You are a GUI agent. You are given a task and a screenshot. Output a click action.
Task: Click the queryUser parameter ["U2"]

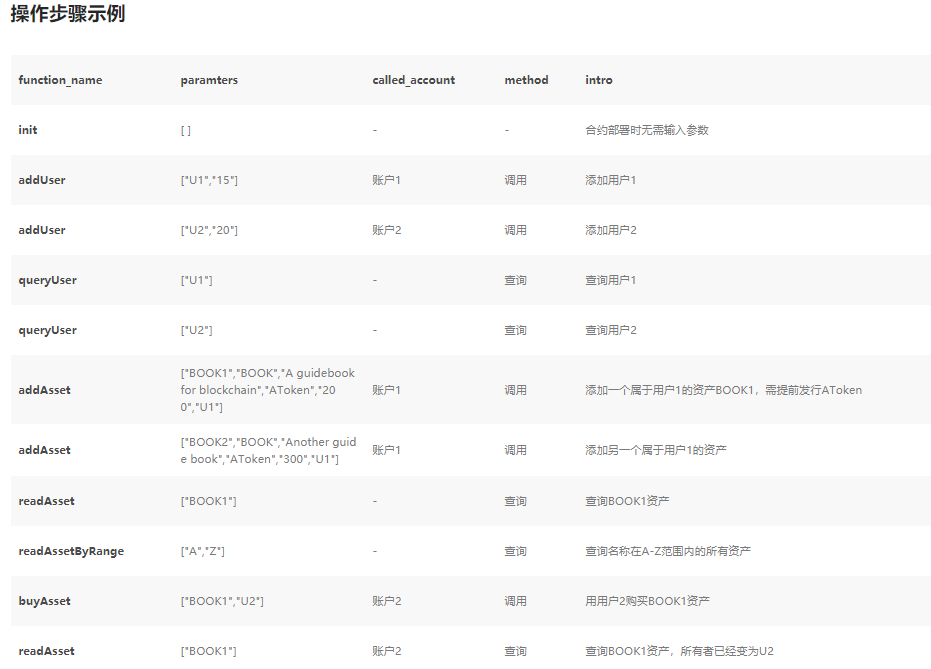[x=197, y=330]
